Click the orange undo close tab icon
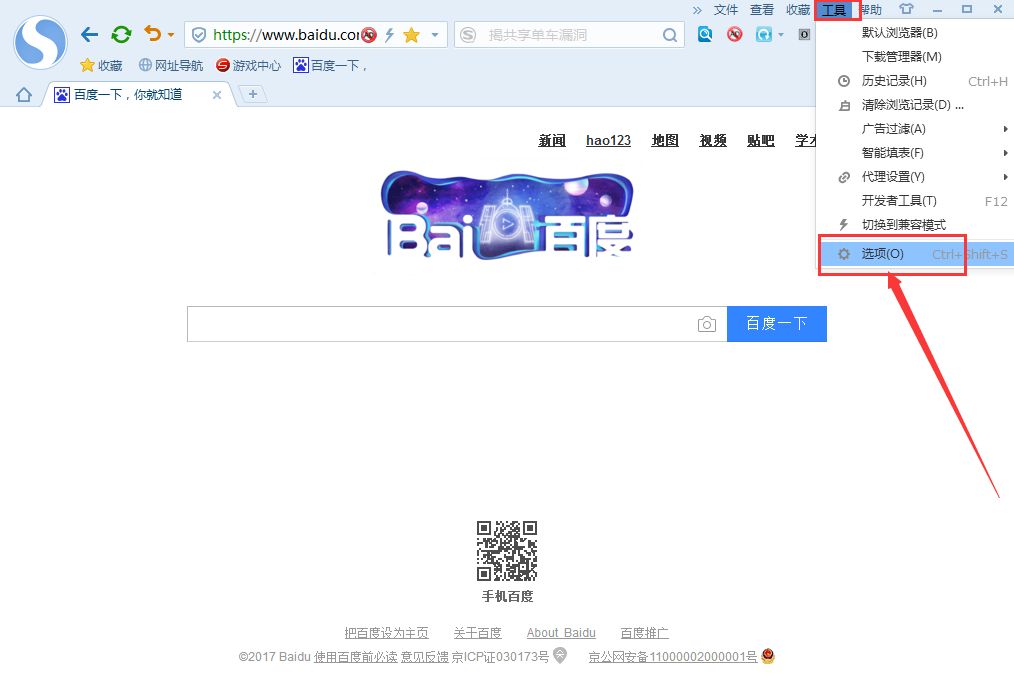The image size is (1014, 693). [152, 35]
